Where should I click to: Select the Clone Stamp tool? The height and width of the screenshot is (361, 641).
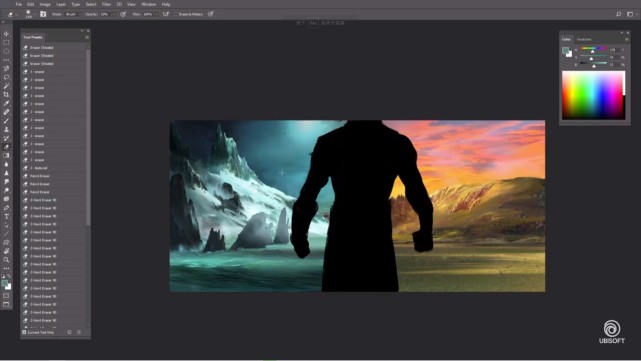6,129
